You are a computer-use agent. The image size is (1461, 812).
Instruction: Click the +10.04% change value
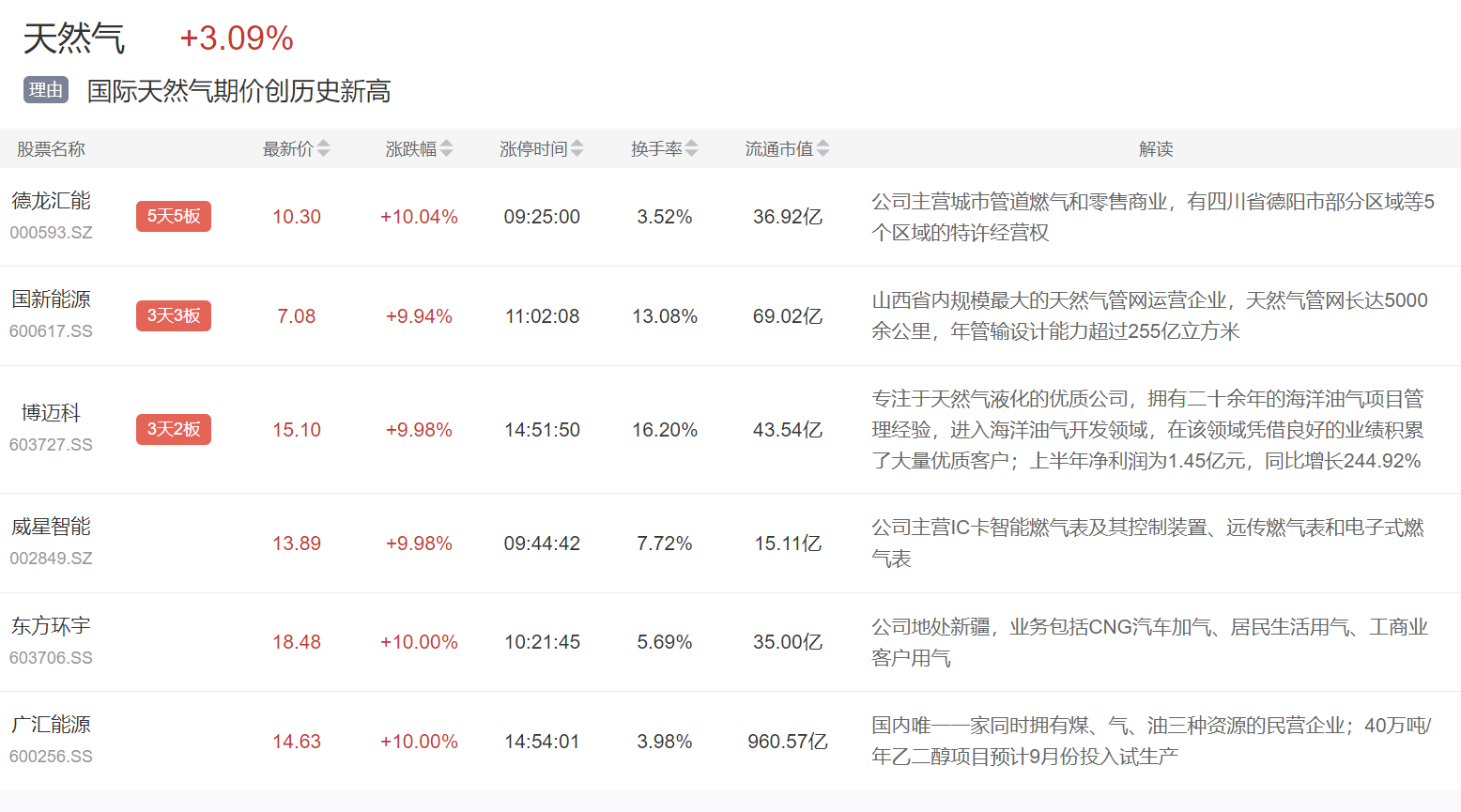(419, 217)
